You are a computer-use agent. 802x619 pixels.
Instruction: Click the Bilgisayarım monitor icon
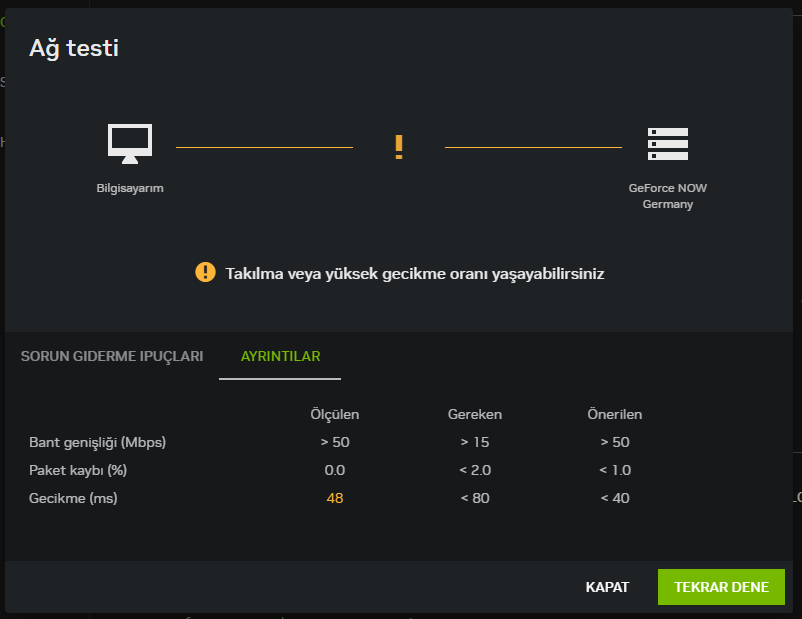tap(130, 144)
